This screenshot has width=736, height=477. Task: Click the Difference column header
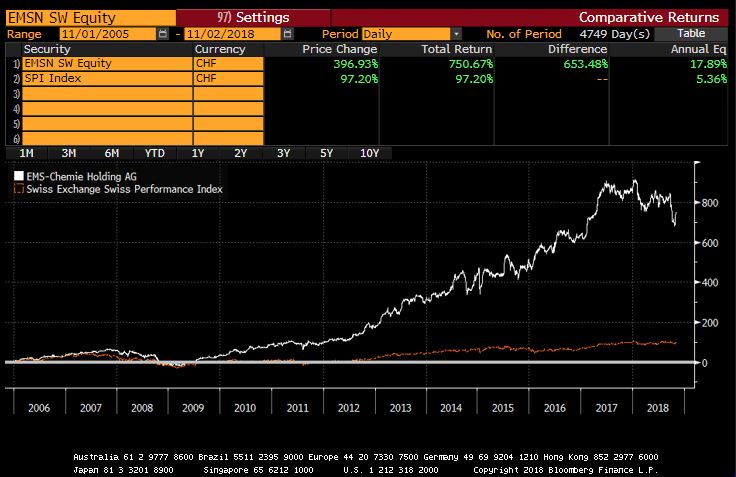point(577,49)
